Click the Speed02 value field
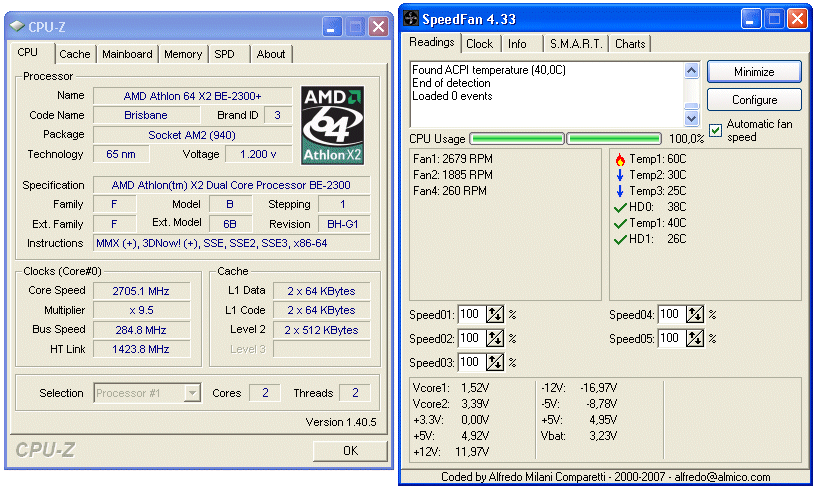Image resolution: width=815 pixels, height=488 pixels. (x=471, y=338)
